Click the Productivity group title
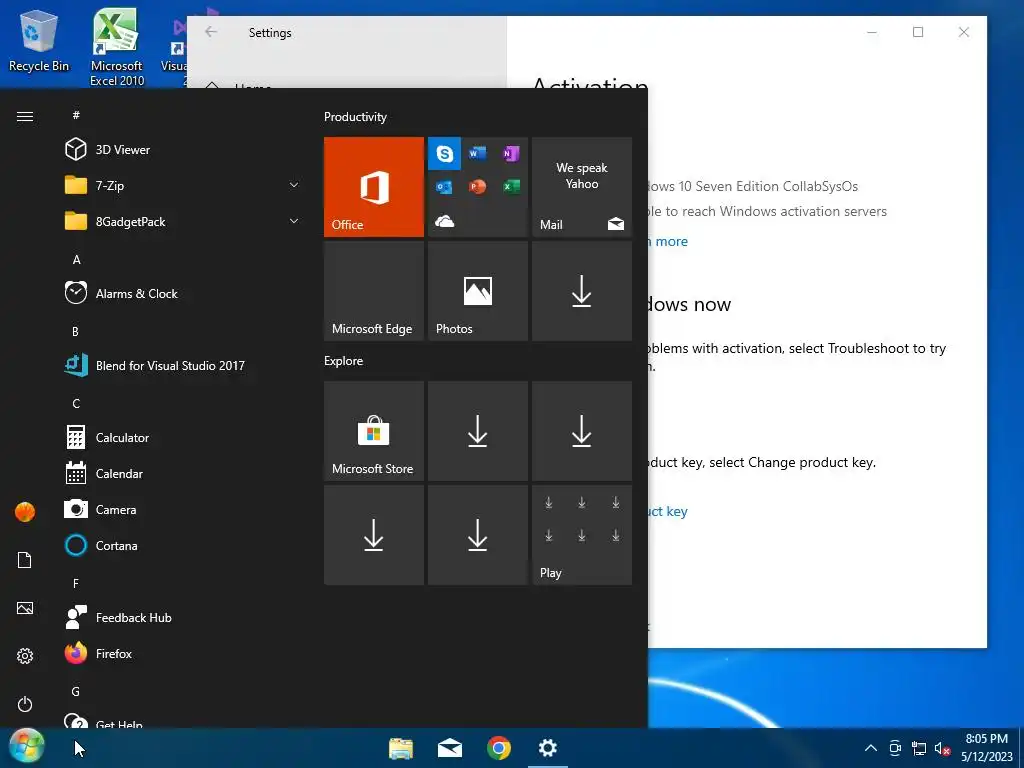1024x768 pixels. (x=355, y=117)
